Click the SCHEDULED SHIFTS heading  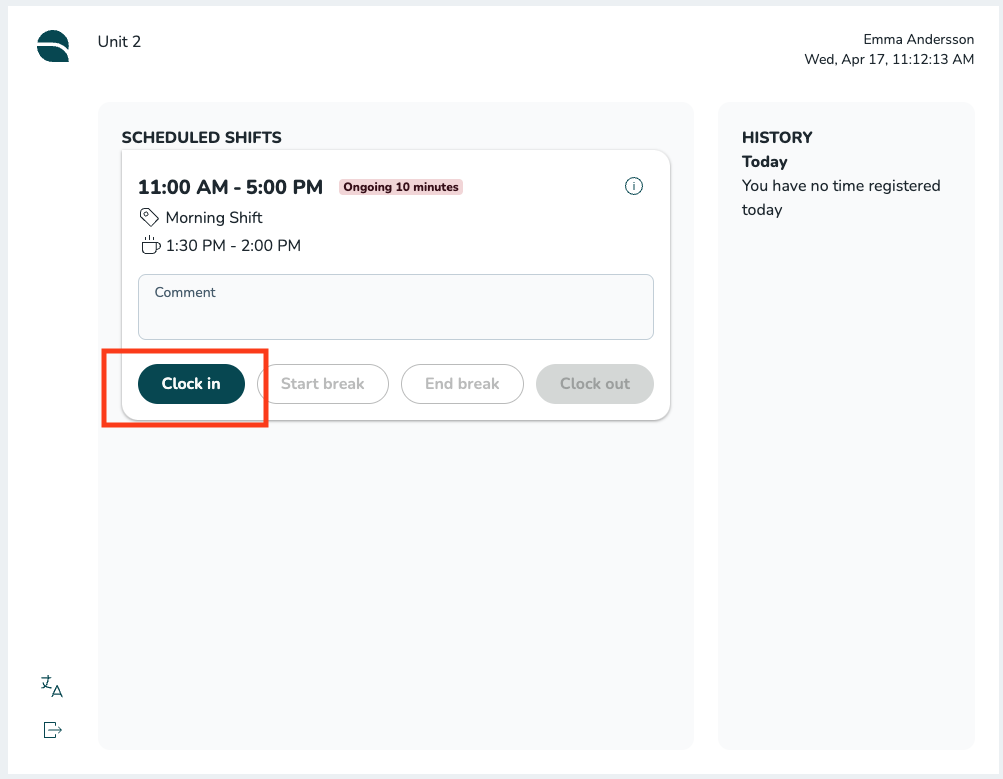point(201,138)
